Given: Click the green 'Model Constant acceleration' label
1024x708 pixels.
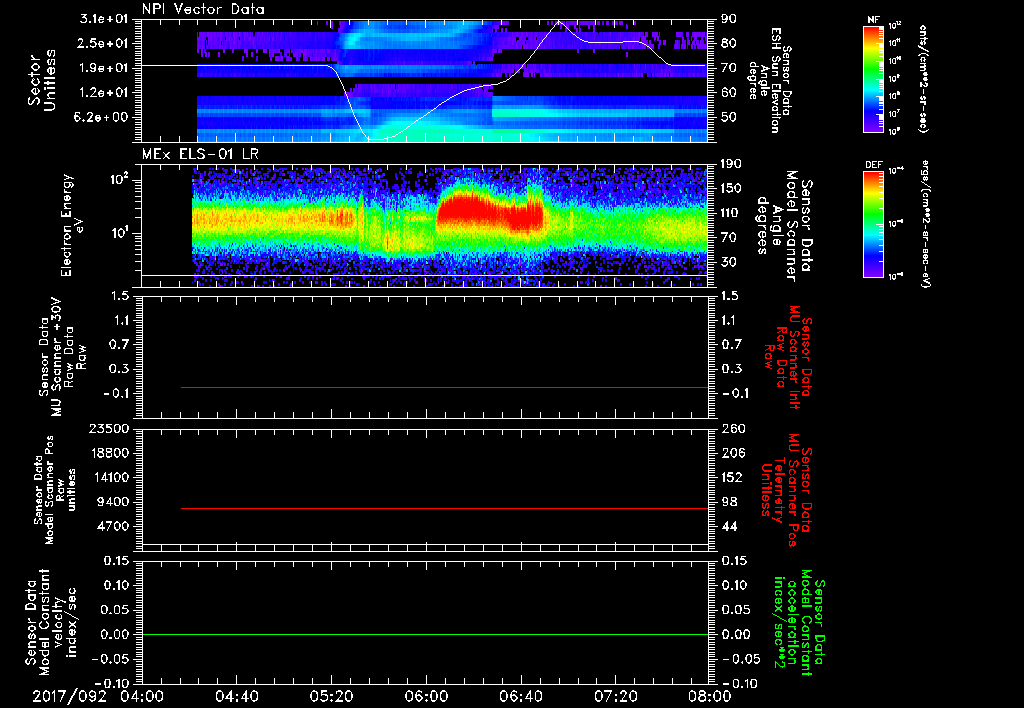Looking at the screenshot, I should point(798,624).
